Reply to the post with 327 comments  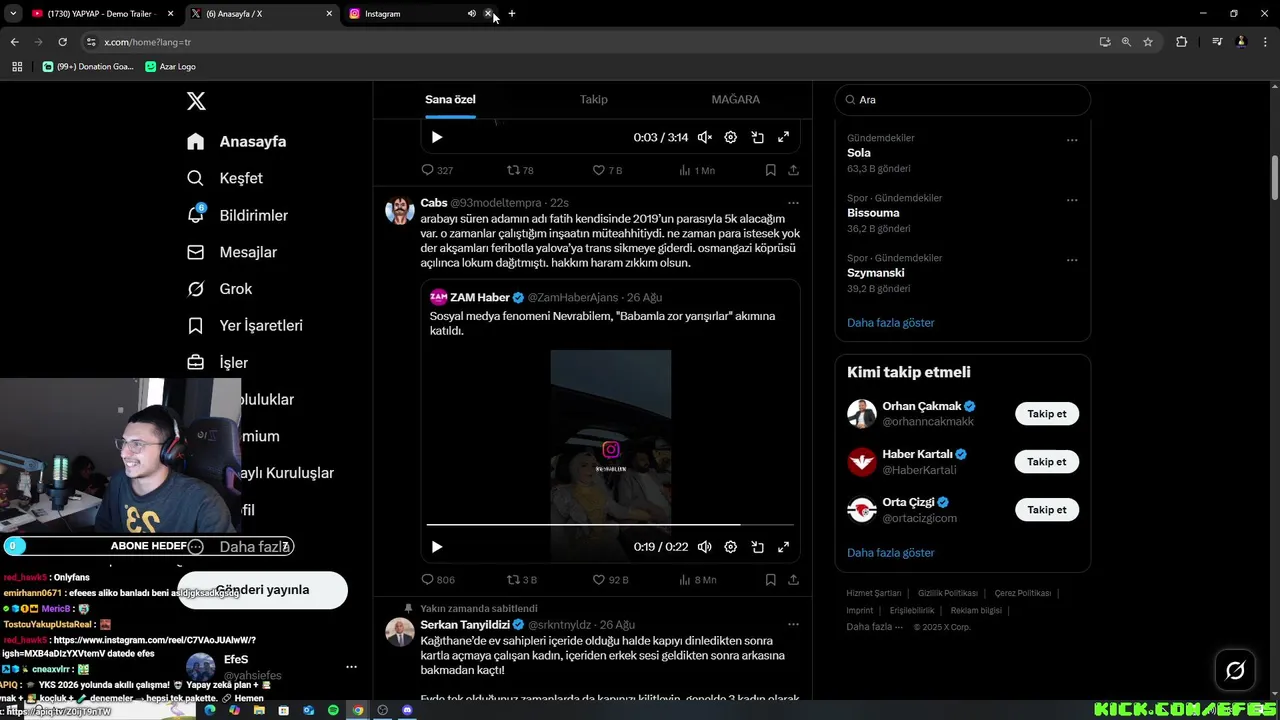click(437, 170)
